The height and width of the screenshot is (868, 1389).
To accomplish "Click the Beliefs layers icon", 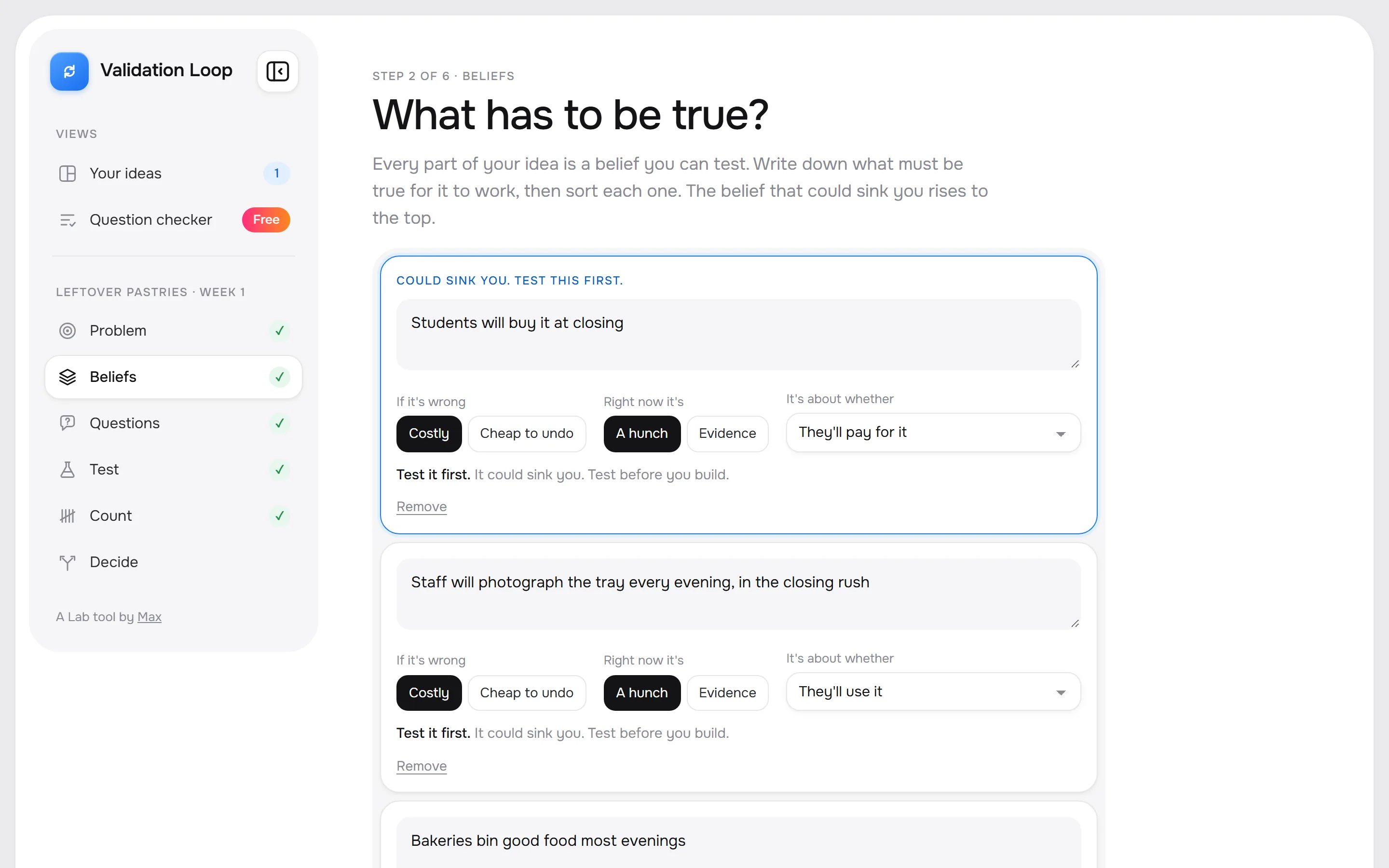I will (67, 377).
